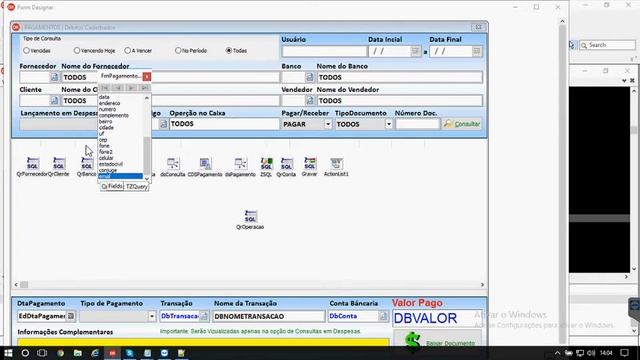This screenshot has height=360, width=640.
Task: Select the dsPagamento datasource component
Action: [240, 163]
